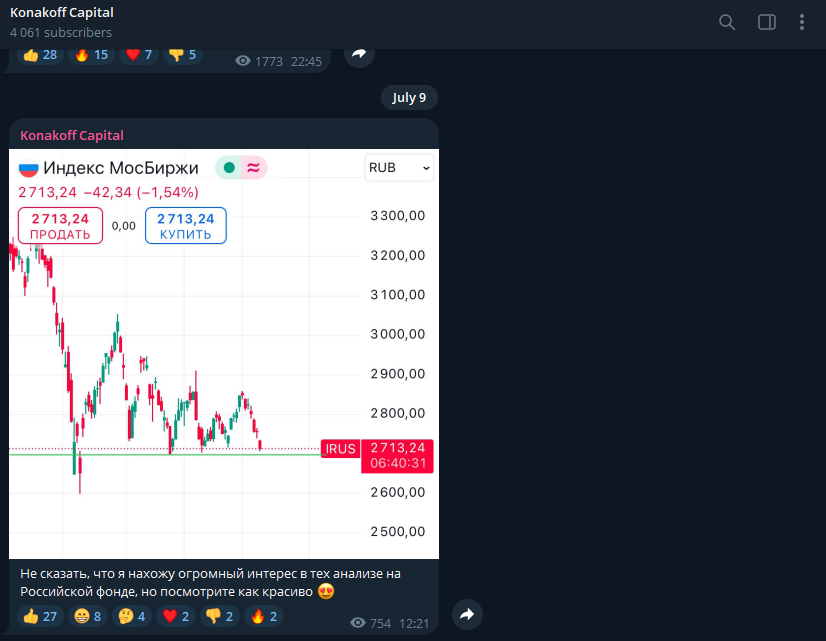Image resolution: width=826 pixels, height=641 pixels.
Task: Click the Konakoff Capital post author name
Action: click(x=72, y=135)
